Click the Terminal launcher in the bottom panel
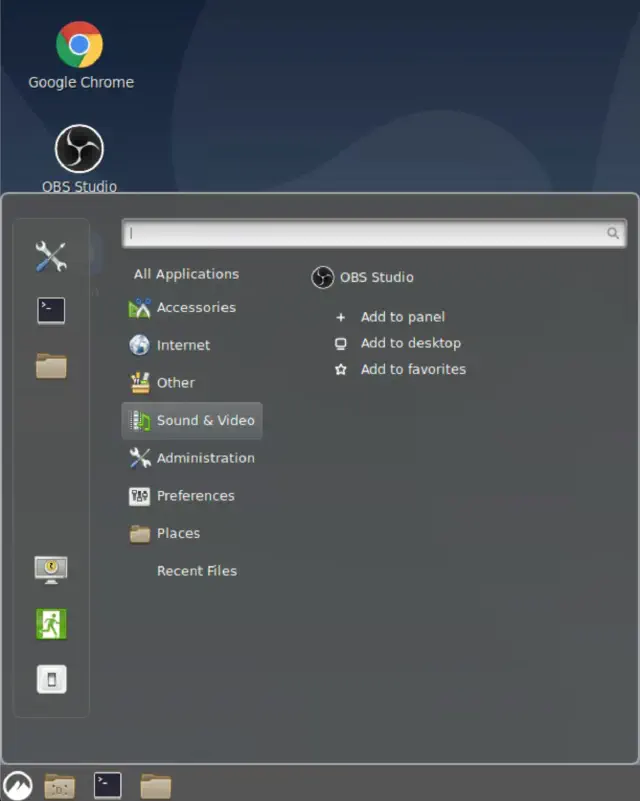The image size is (640, 801). click(x=108, y=785)
